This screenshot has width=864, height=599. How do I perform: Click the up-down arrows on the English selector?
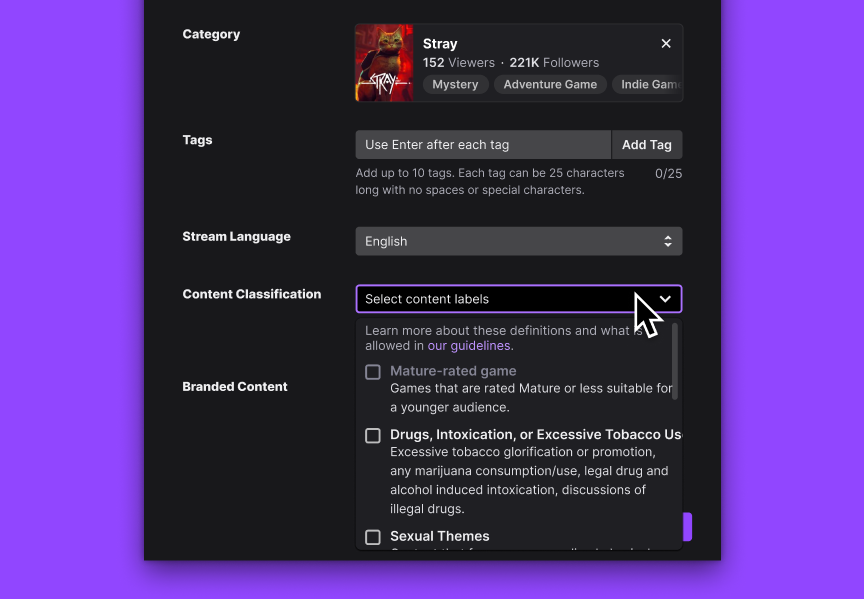(x=668, y=241)
